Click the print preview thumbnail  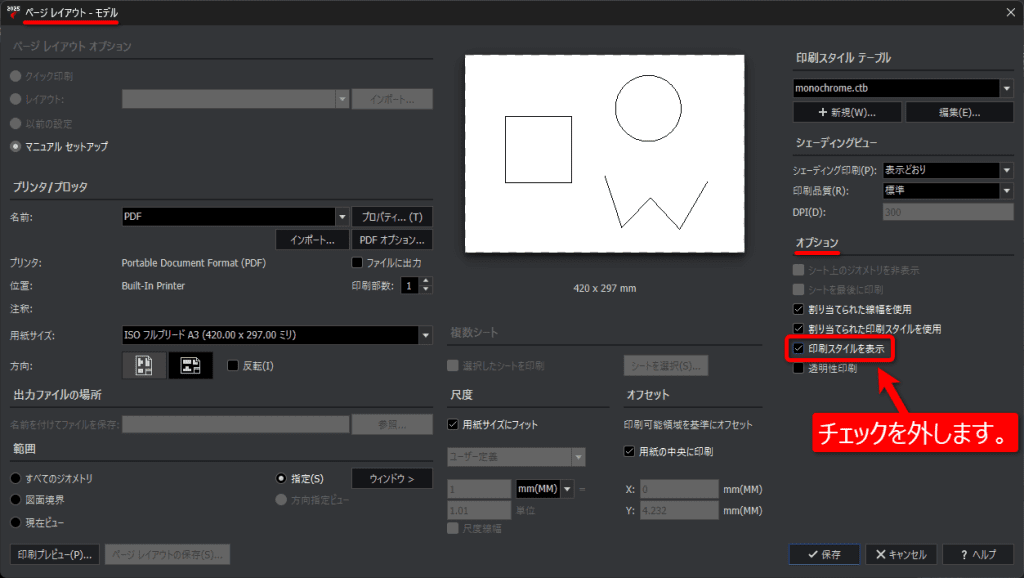(x=604, y=153)
